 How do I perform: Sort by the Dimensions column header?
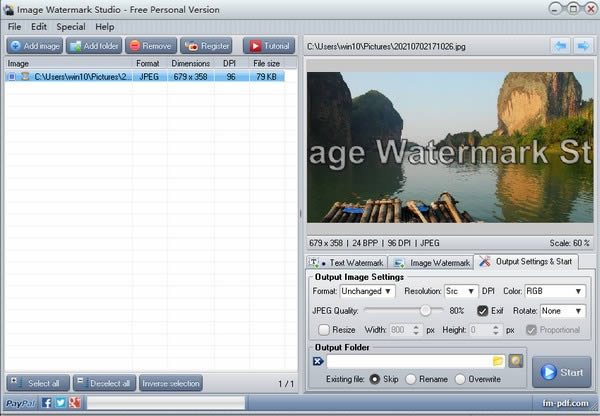tap(191, 64)
